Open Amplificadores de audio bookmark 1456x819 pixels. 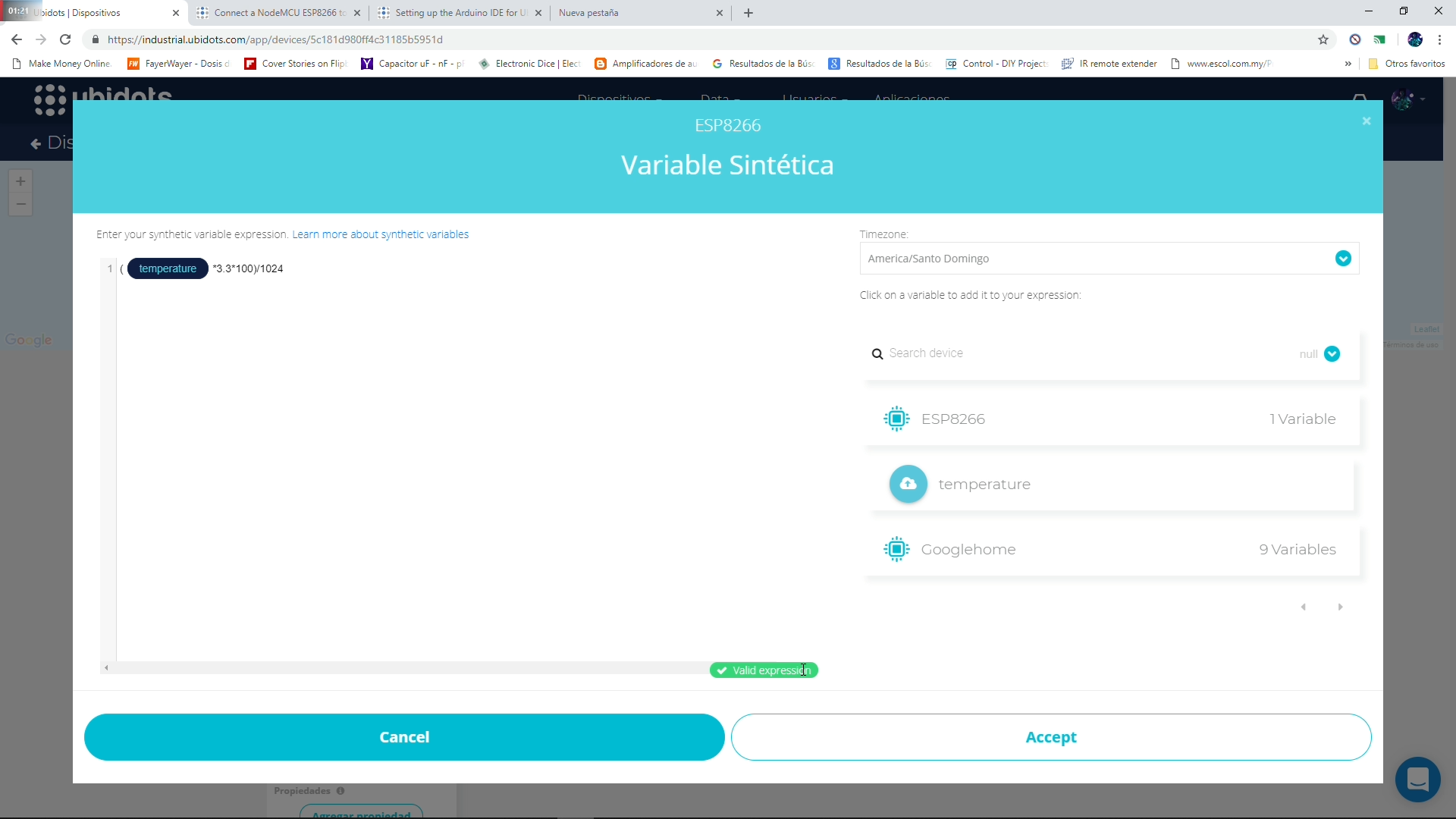(x=646, y=64)
